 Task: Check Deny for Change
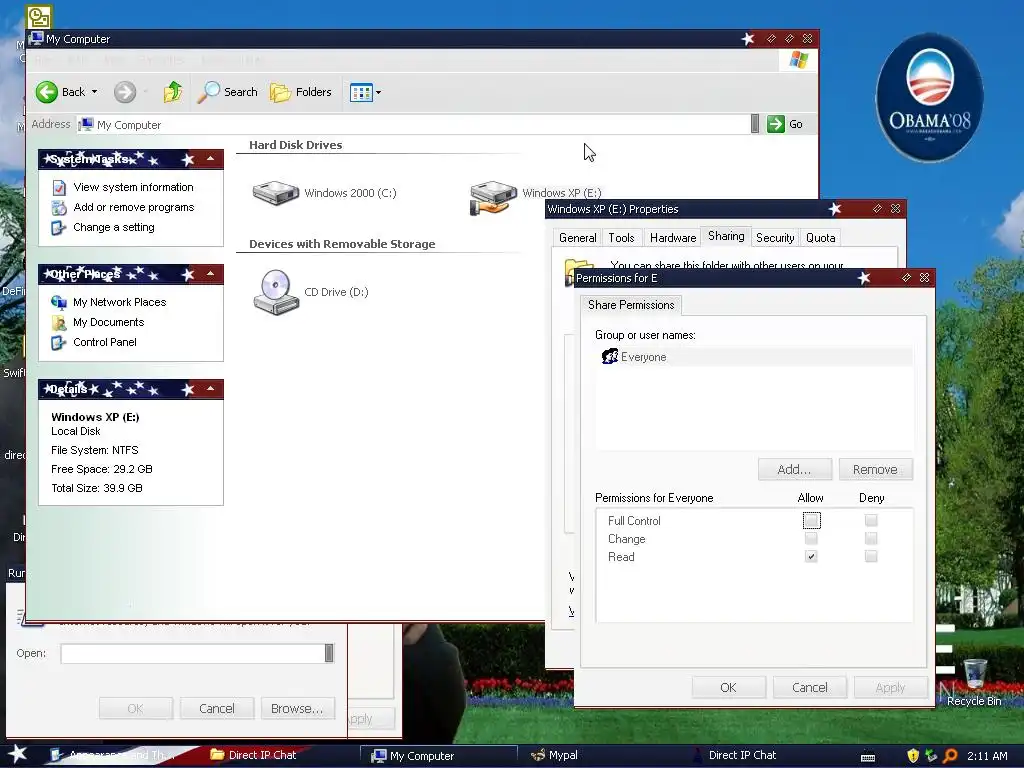(871, 539)
